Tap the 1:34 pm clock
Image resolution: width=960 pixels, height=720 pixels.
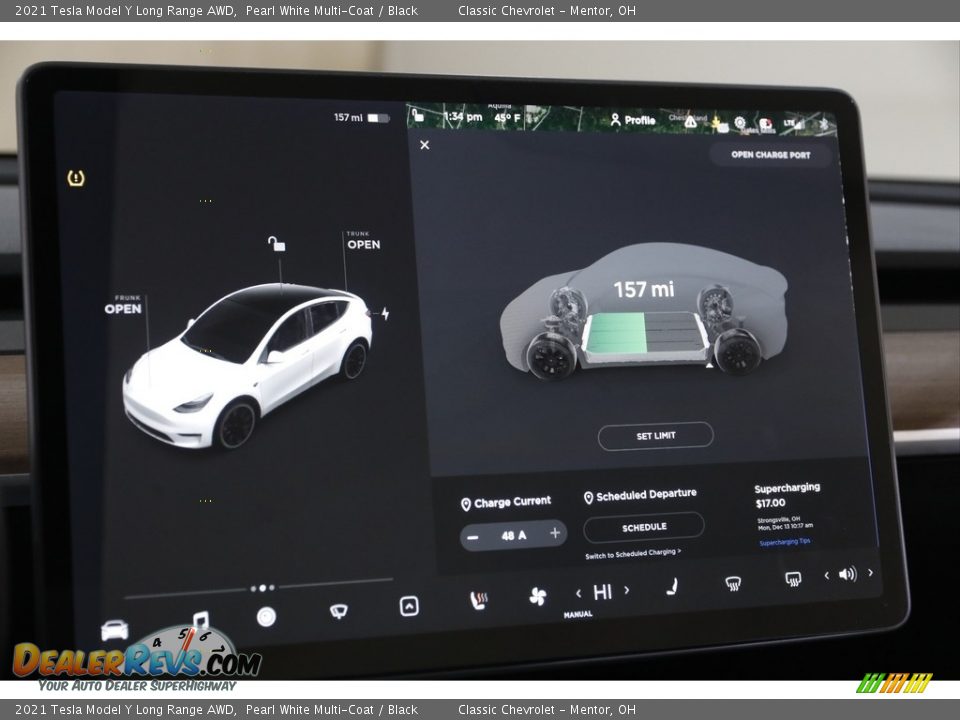pos(463,116)
